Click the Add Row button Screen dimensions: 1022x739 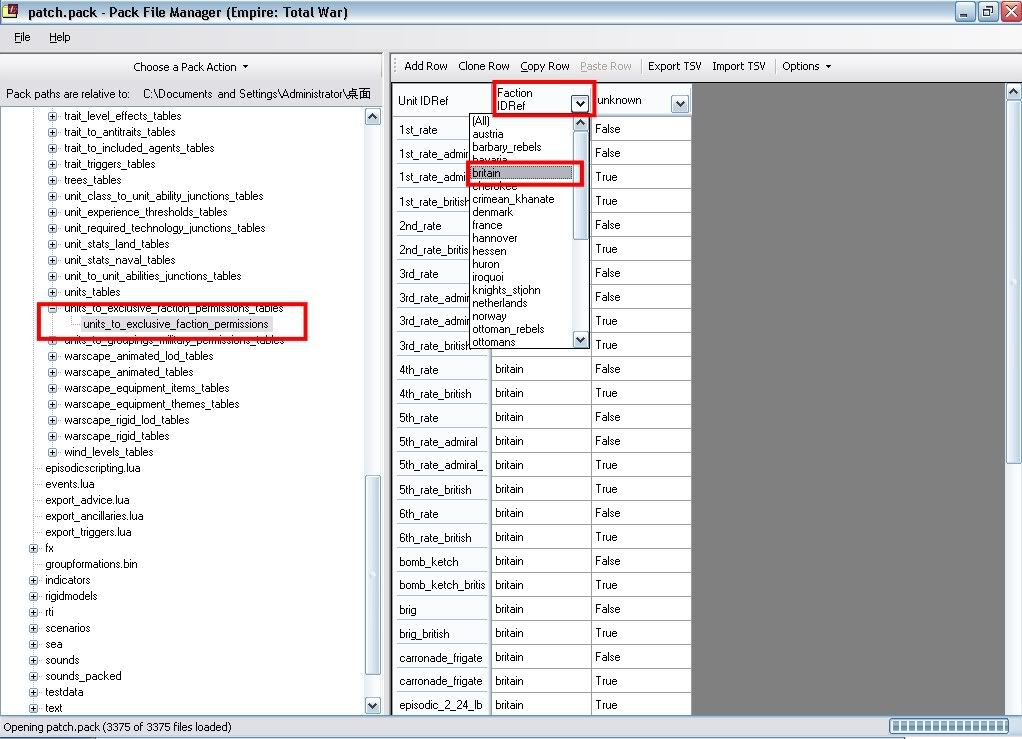[x=425, y=66]
